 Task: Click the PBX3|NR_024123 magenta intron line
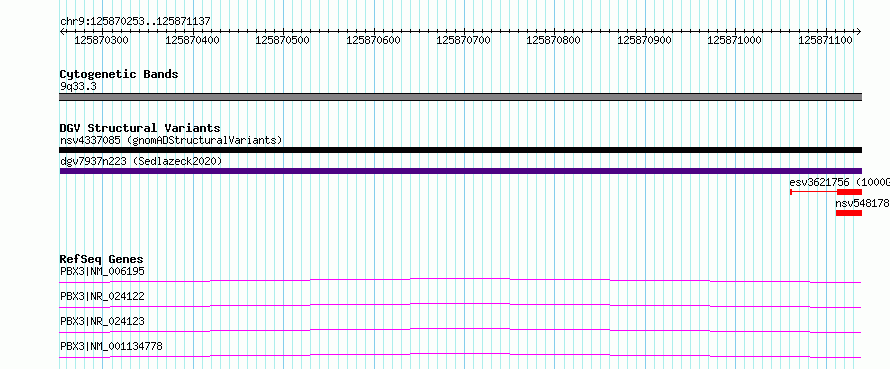click(460, 330)
